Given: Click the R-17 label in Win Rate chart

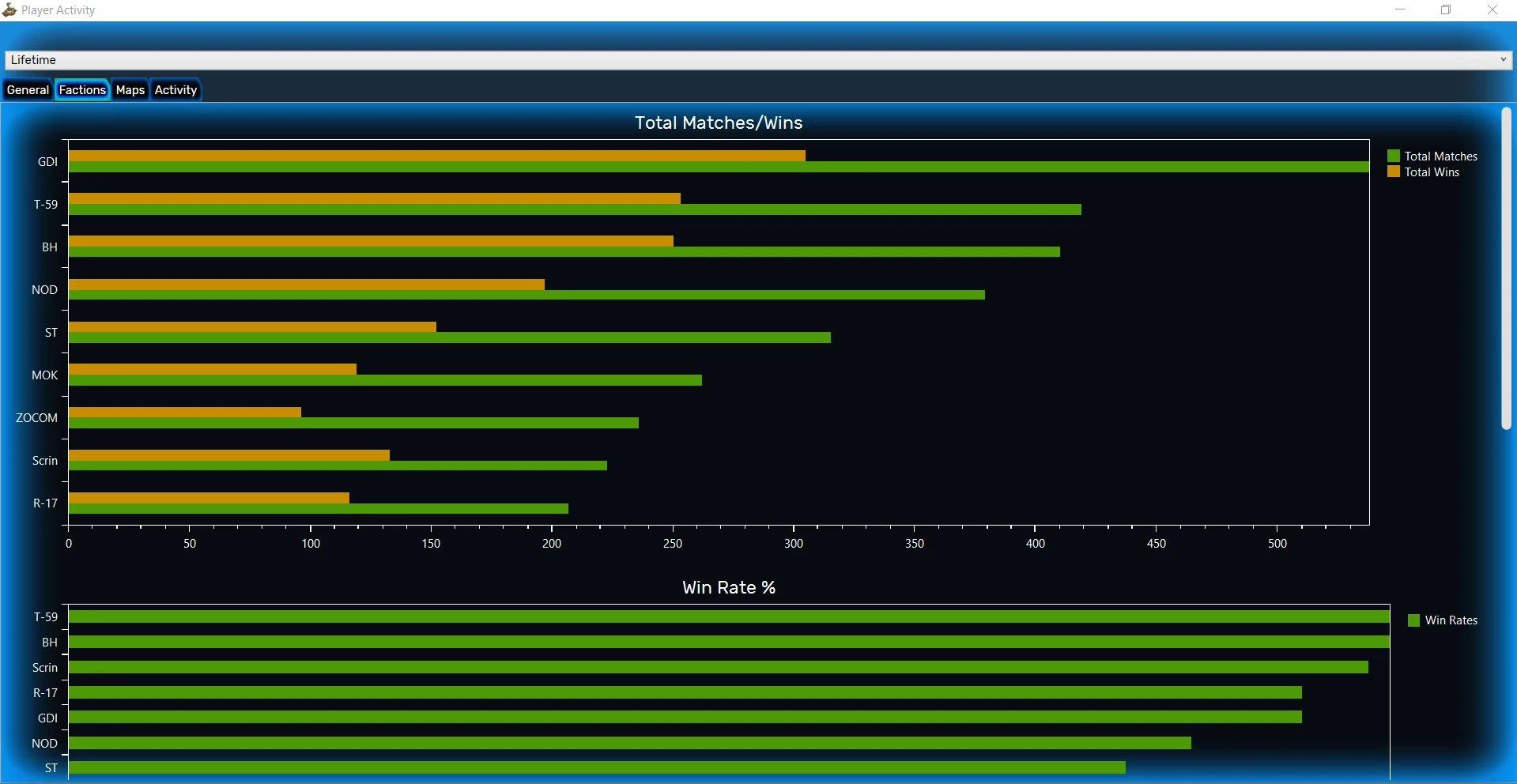Looking at the screenshot, I should point(45,693).
